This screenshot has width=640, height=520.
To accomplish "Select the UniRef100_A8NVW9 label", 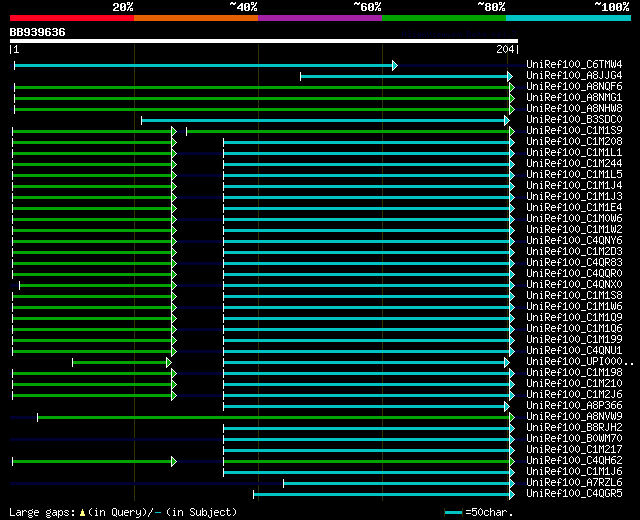I will 574,417.
